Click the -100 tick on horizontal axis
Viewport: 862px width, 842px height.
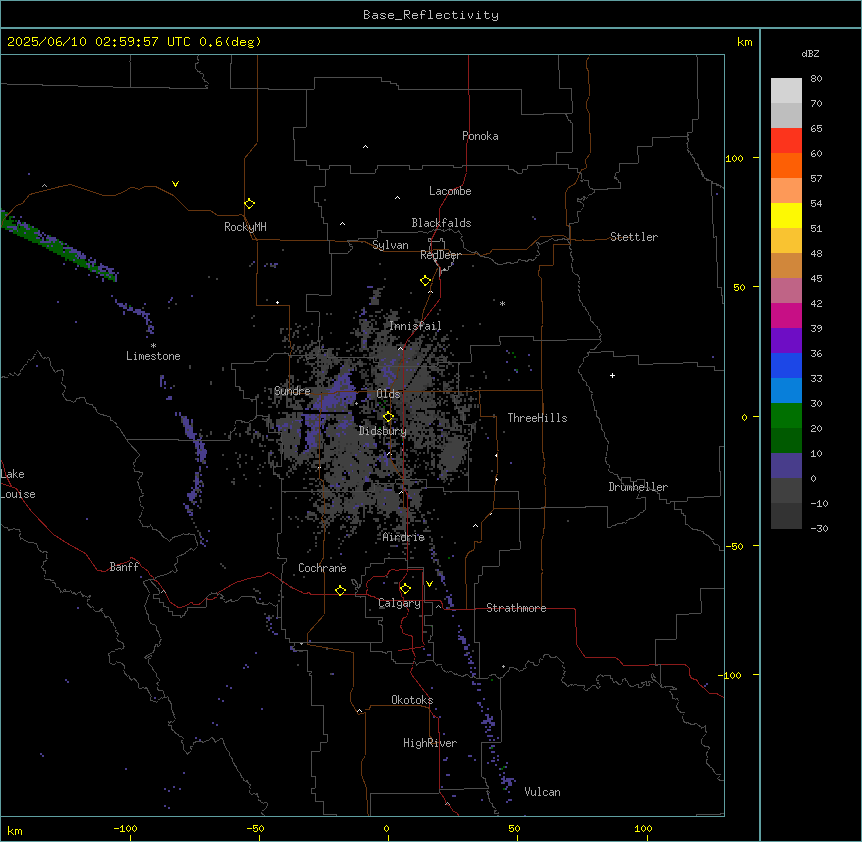pos(126,828)
